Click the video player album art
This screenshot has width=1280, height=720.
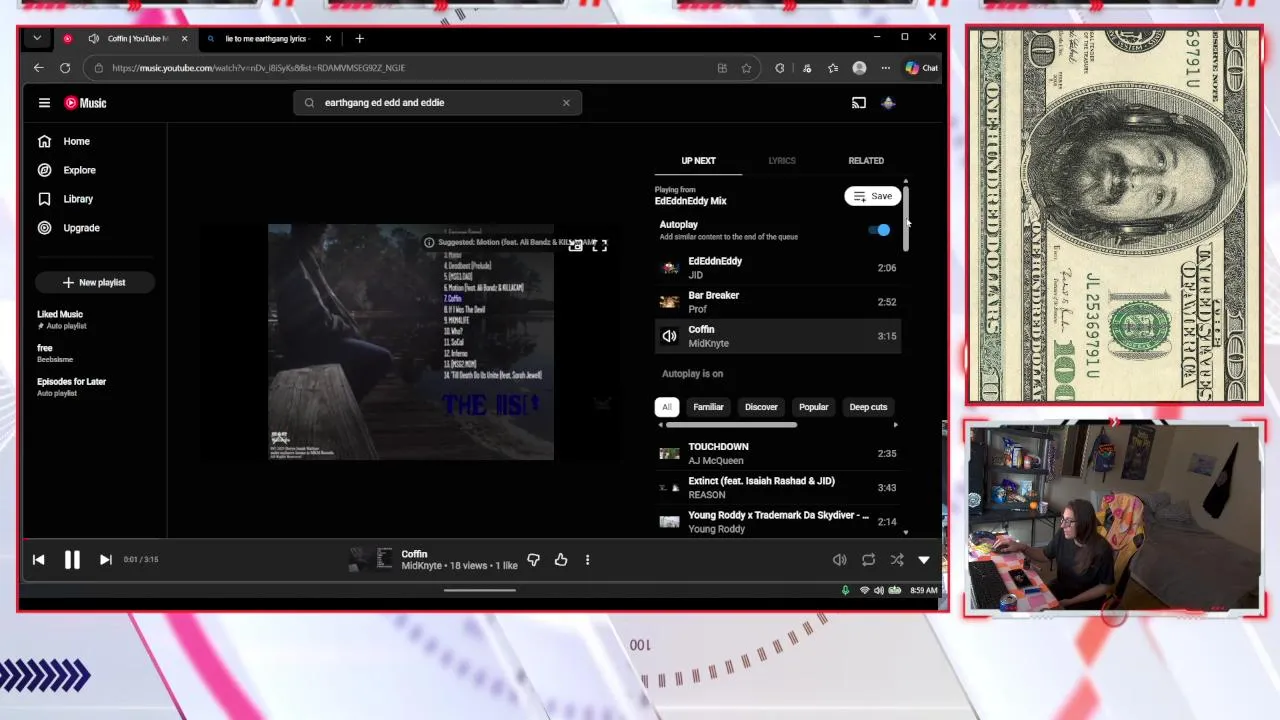click(410, 342)
